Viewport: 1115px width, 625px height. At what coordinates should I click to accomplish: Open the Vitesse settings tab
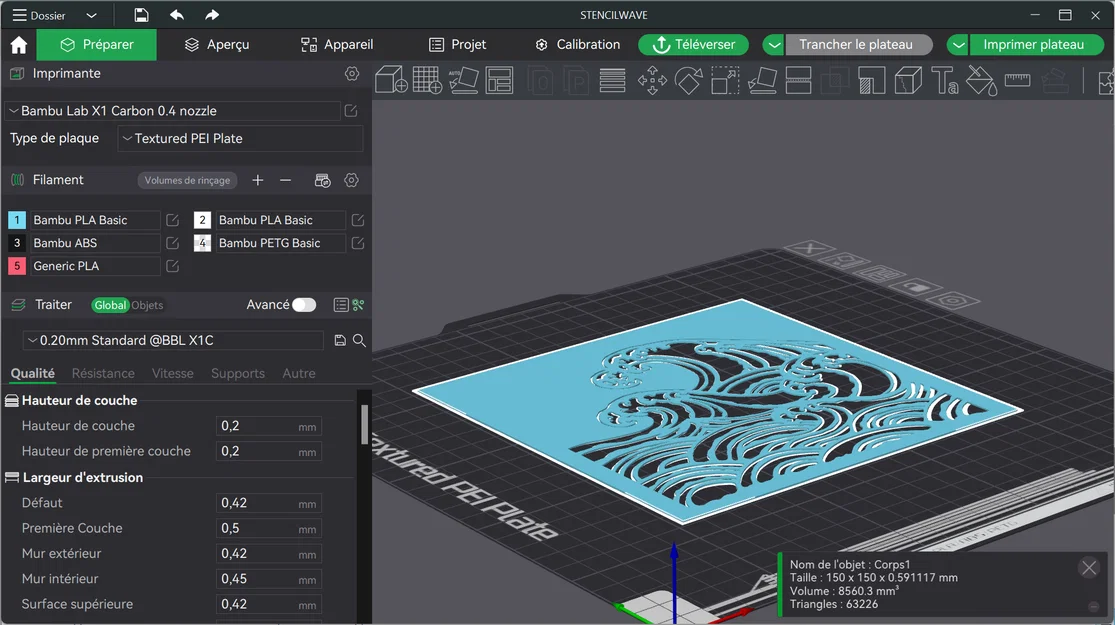click(172, 373)
